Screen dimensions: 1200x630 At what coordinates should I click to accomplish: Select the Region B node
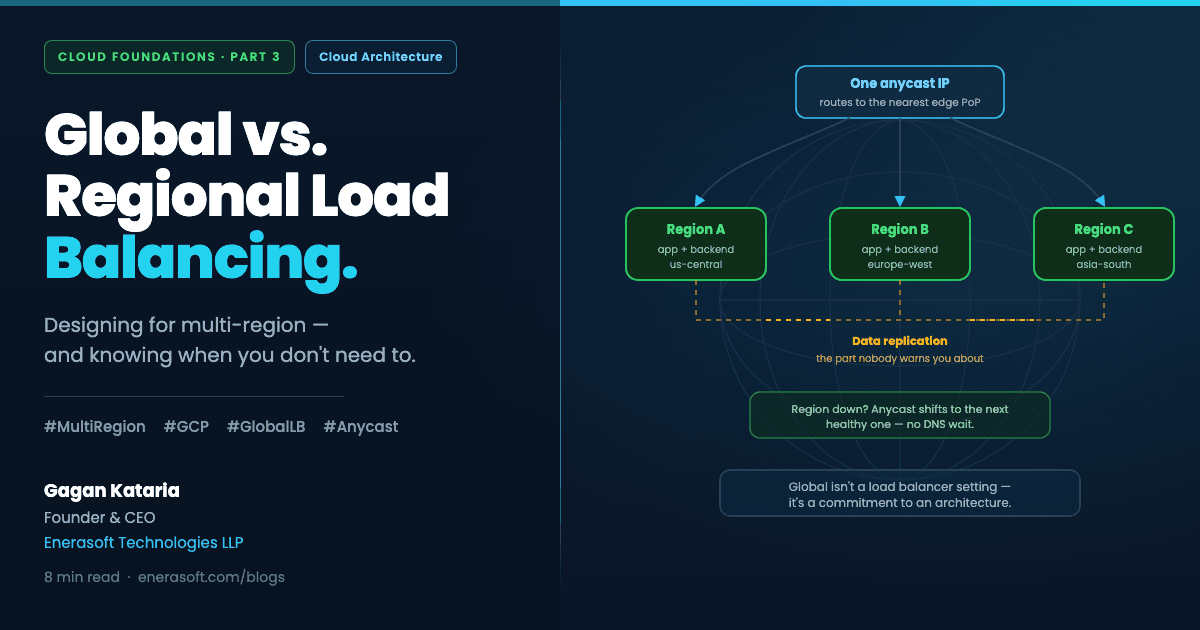point(900,244)
